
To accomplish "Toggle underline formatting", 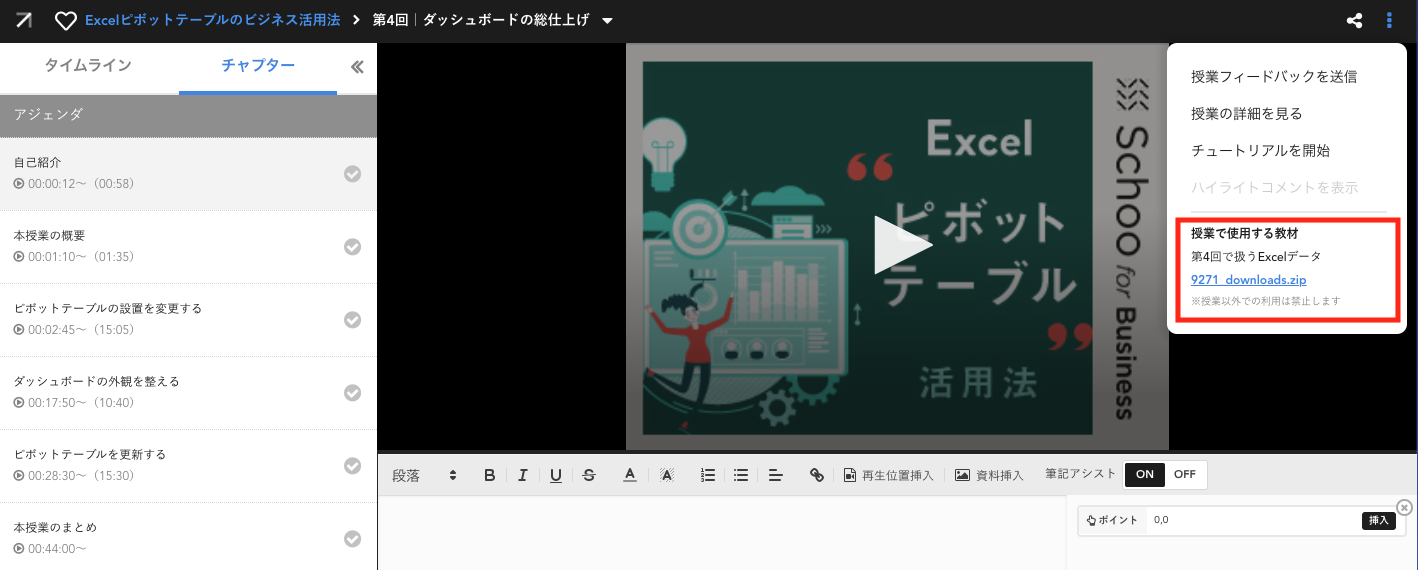I will click(x=556, y=475).
